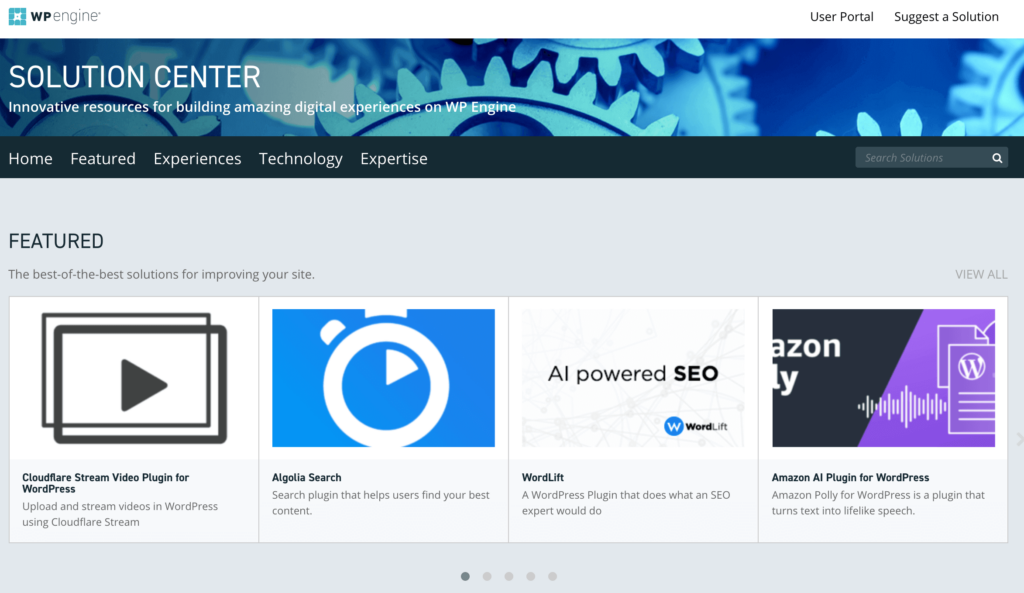Click the search magnifying glass icon
Viewport: 1024px width, 593px height.
click(996, 157)
